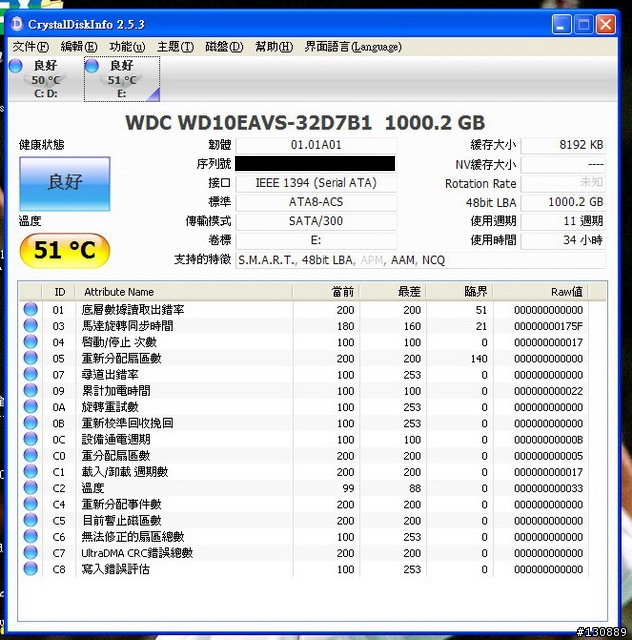Click the status orb for attribute C1
This screenshot has width=632, height=640.
tap(31, 471)
